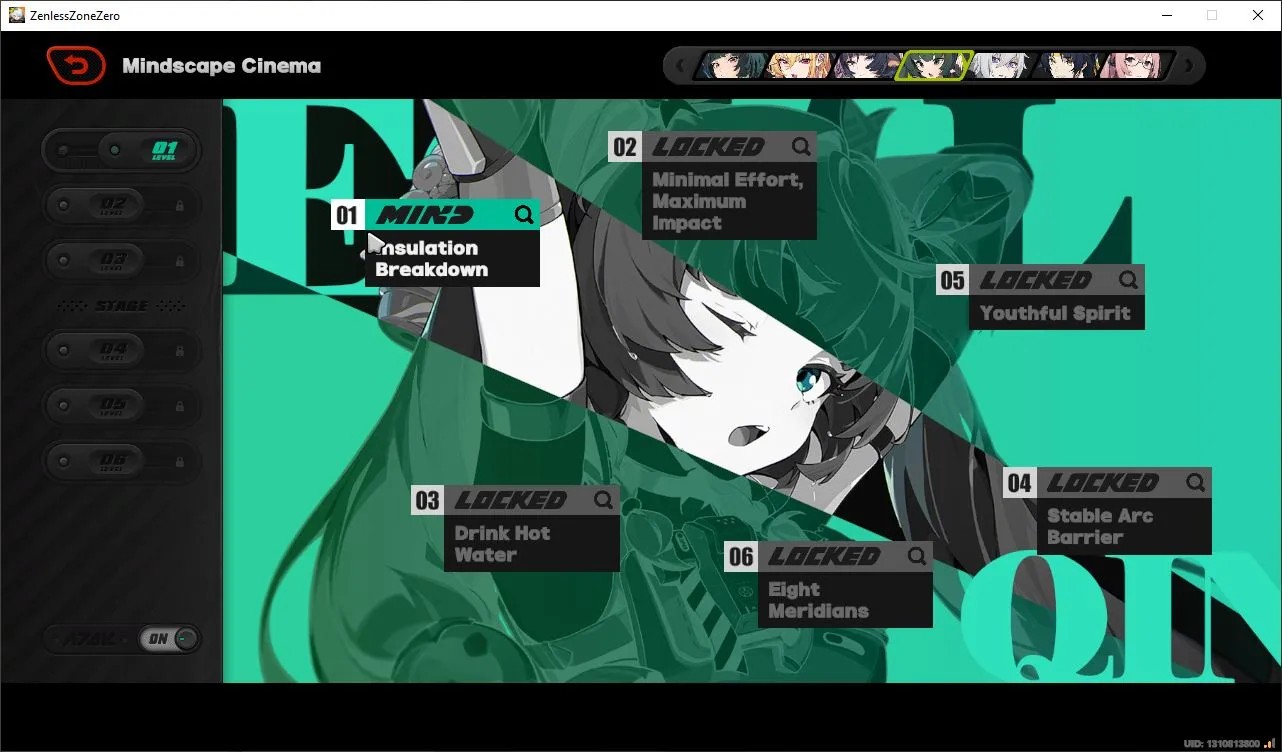This screenshot has height=752, width=1282.
Task: Click the magnifier on Minimal Effort, Maximum Impact
Action: (x=801, y=147)
